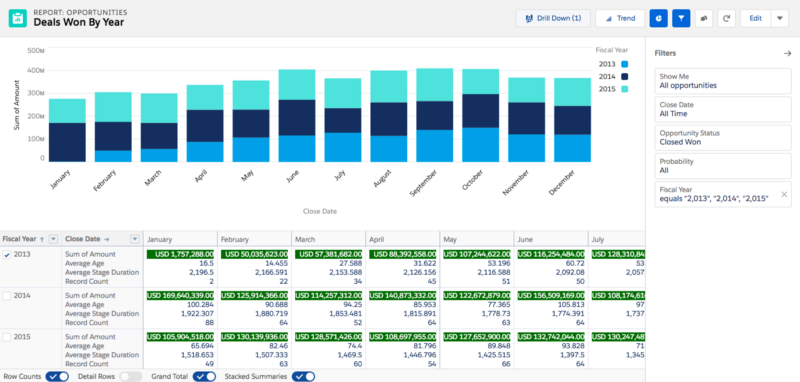Remove the Fiscal Year filter with X
Image resolution: width=800 pixels, height=382 pixels.
(784, 194)
